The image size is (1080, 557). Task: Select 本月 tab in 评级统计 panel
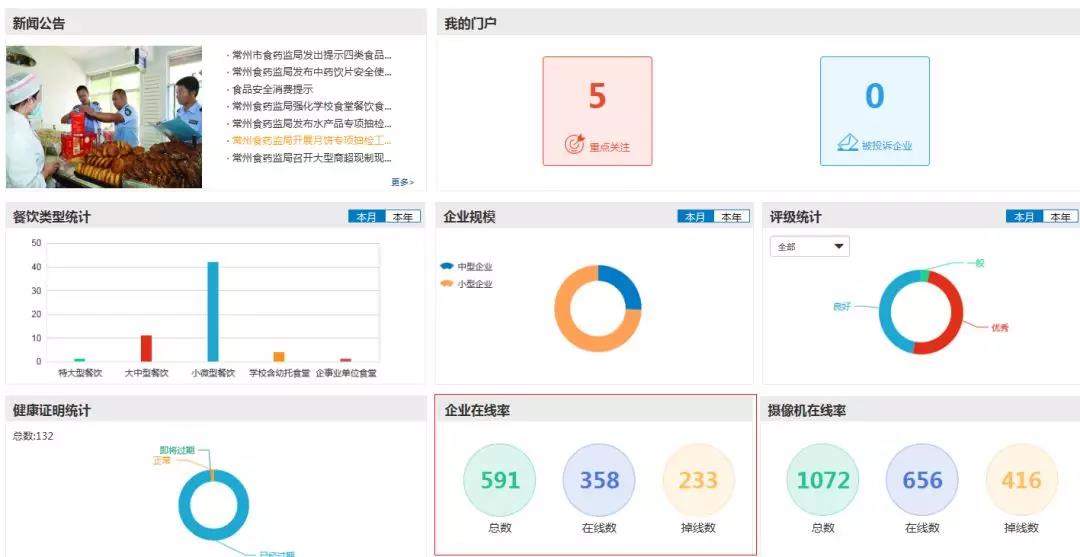point(1024,217)
